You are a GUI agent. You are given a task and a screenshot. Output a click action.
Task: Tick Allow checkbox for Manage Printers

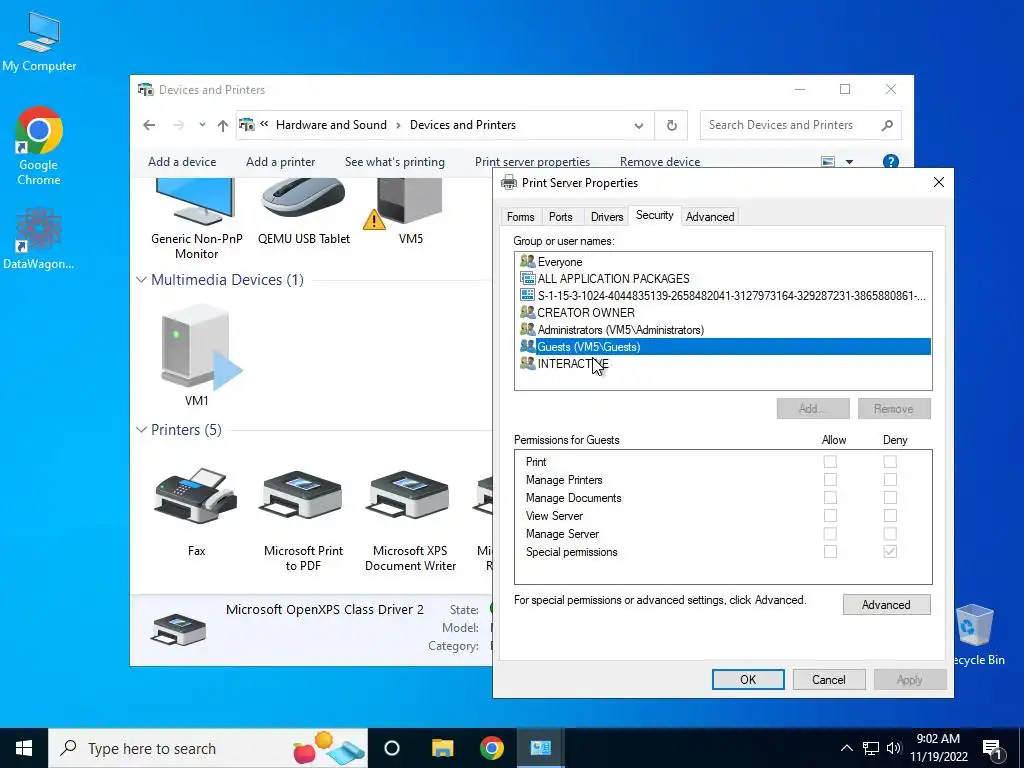[x=830, y=479]
